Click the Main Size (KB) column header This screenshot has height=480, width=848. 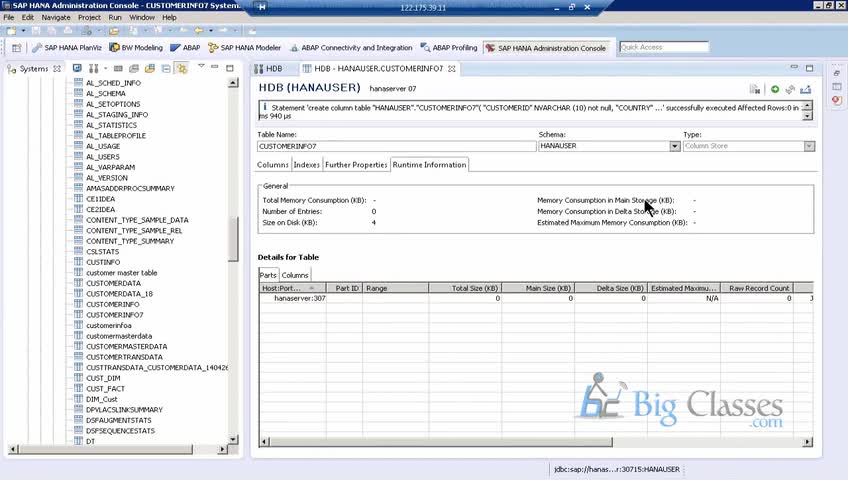pos(538,288)
